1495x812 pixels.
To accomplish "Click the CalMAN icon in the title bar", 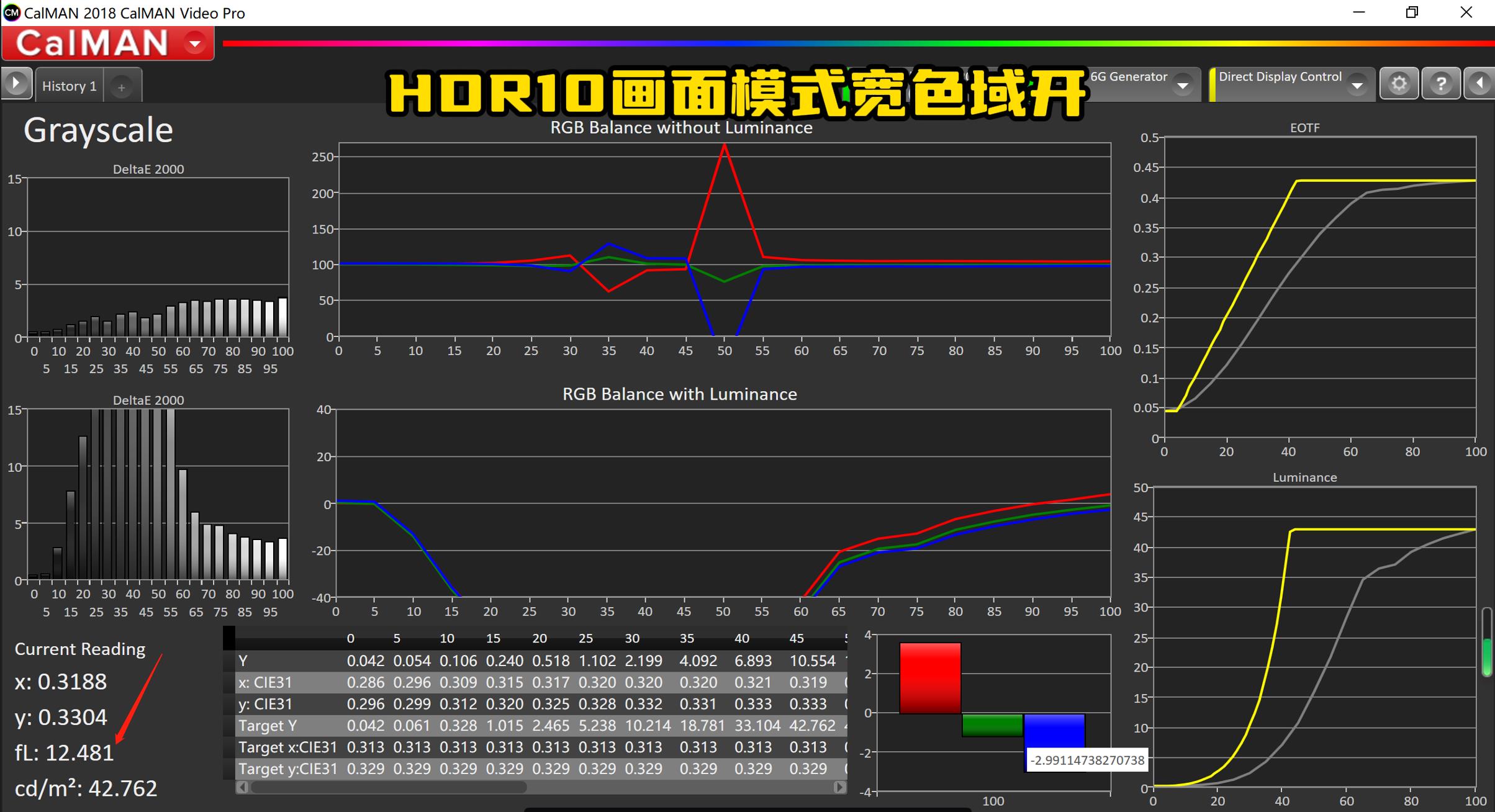I will tap(11, 12).
